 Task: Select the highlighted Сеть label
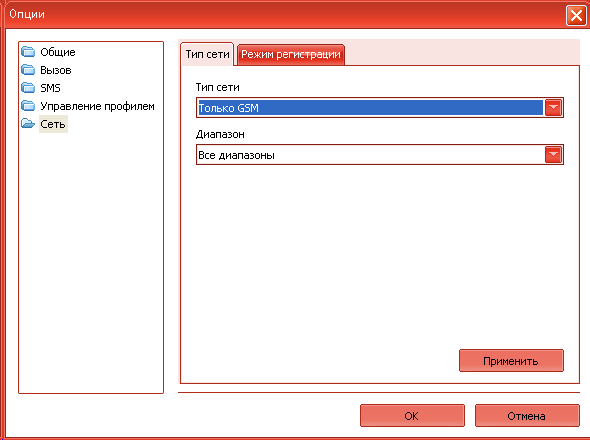coord(53,124)
